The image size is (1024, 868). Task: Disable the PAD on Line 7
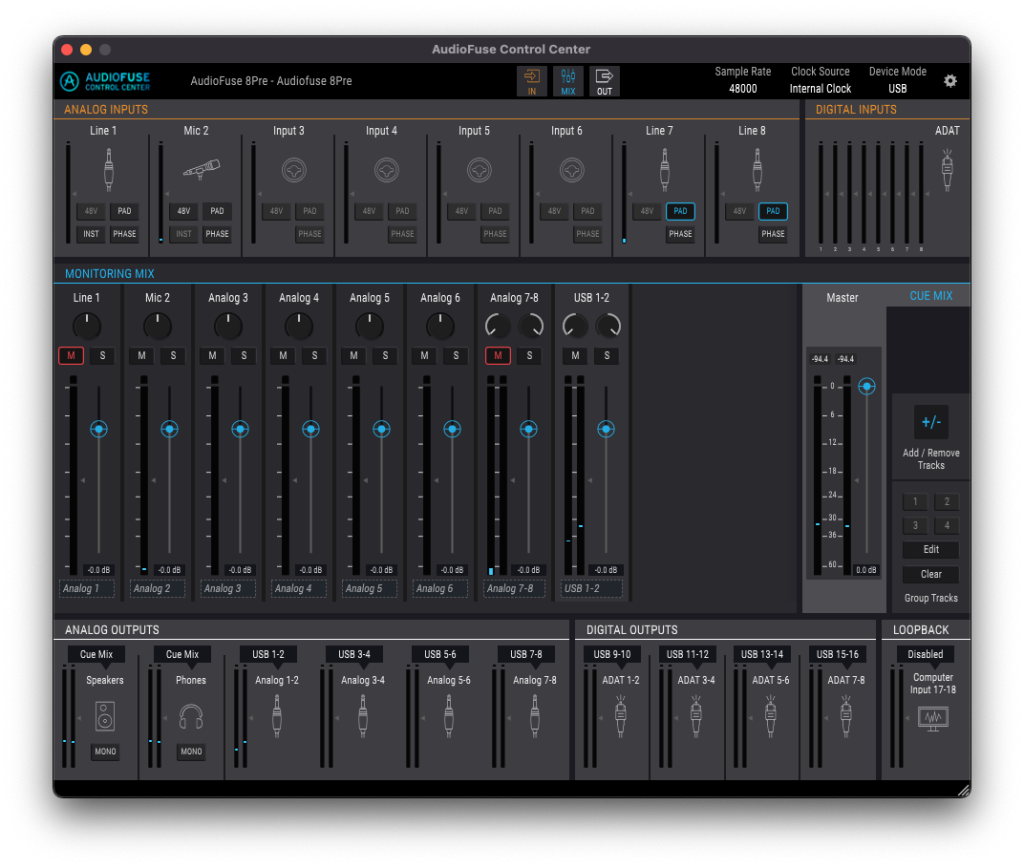pyautogui.click(x=680, y=211)
